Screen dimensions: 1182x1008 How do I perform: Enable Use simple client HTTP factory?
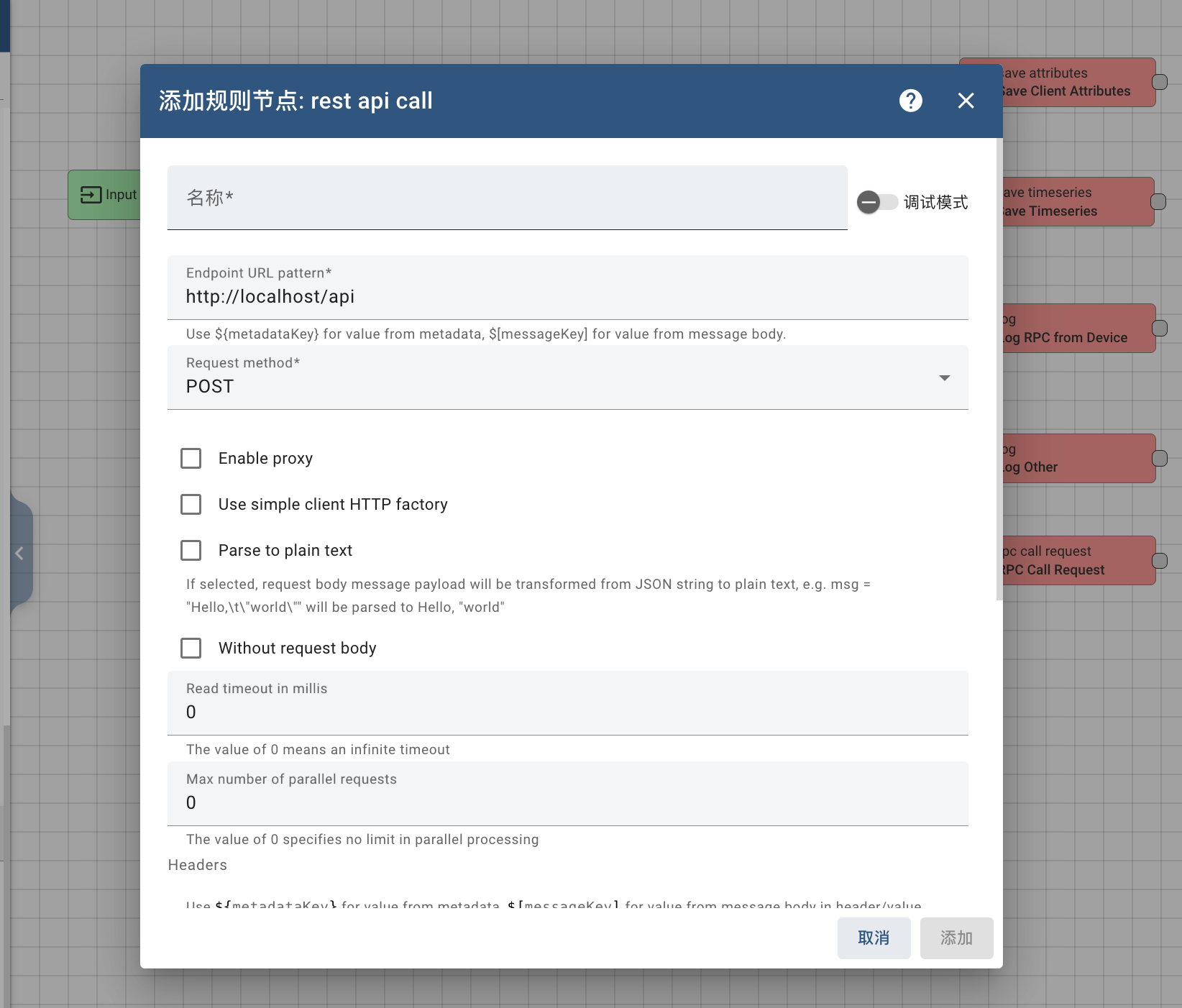tap(191, 504)
